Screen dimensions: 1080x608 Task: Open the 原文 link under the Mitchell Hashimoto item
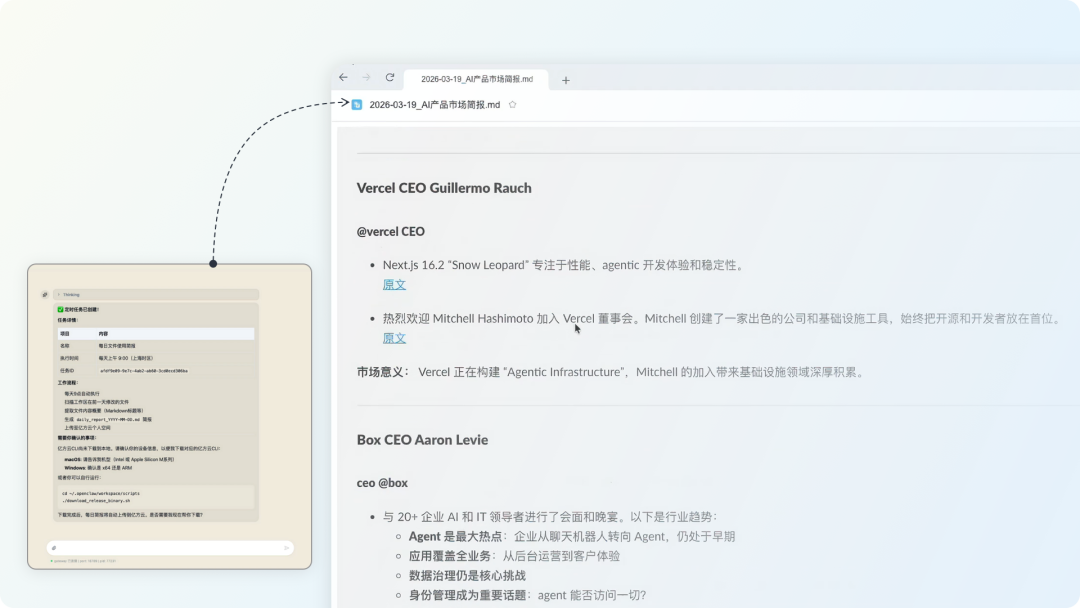click(394, 338)
